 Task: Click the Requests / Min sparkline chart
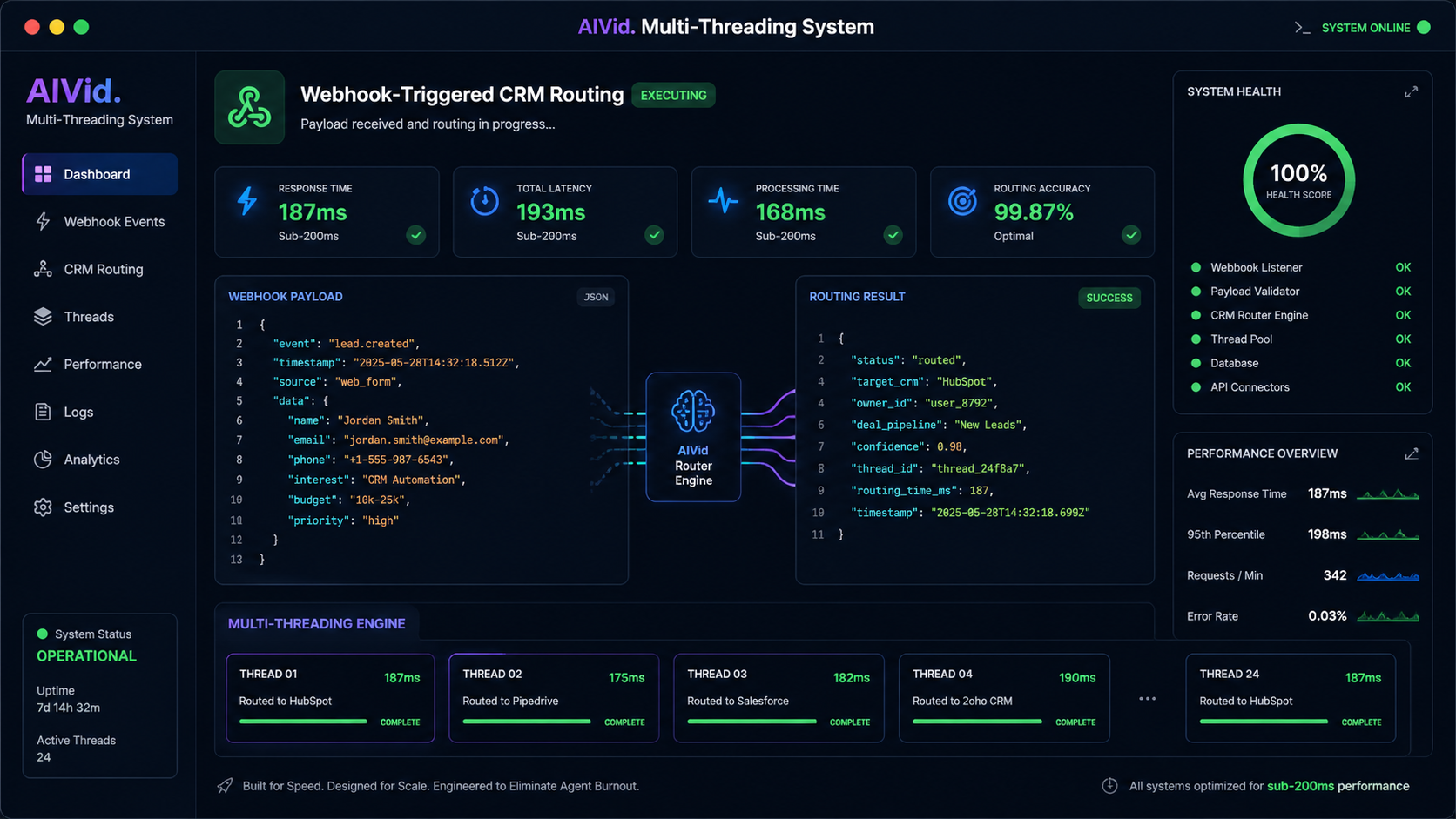(x=1388, y=575)
